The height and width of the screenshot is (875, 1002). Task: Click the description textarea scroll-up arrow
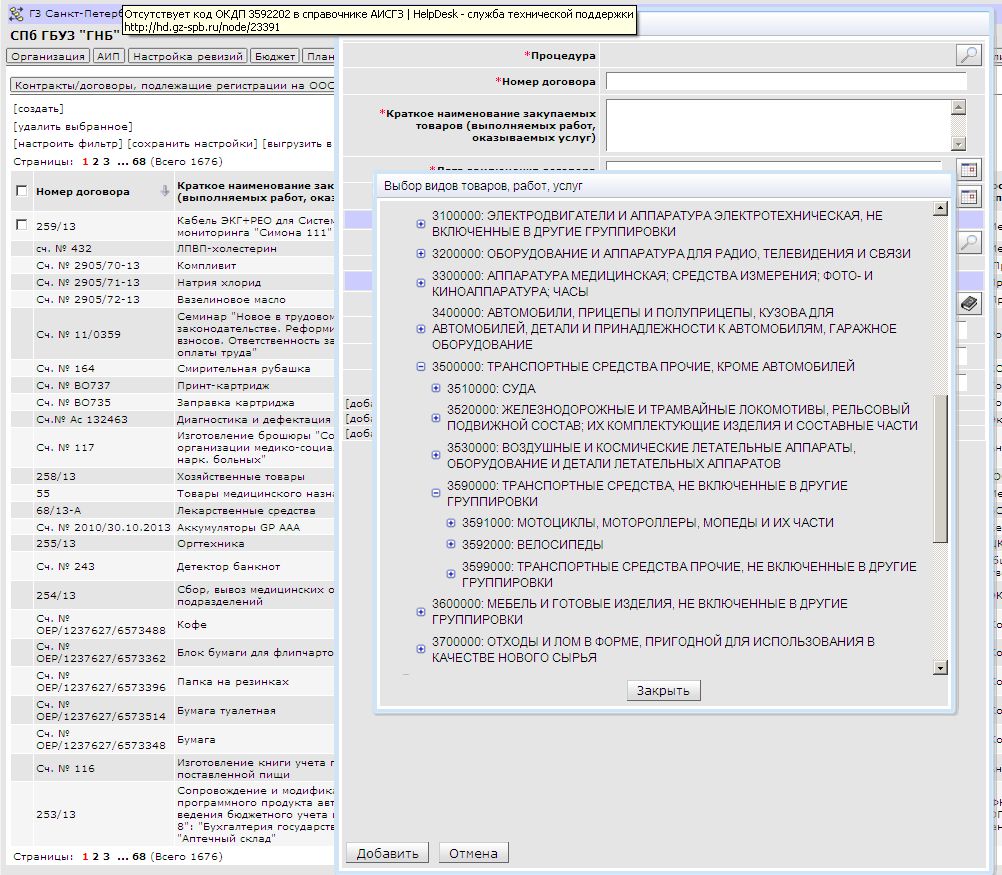[x=958, y=107]
